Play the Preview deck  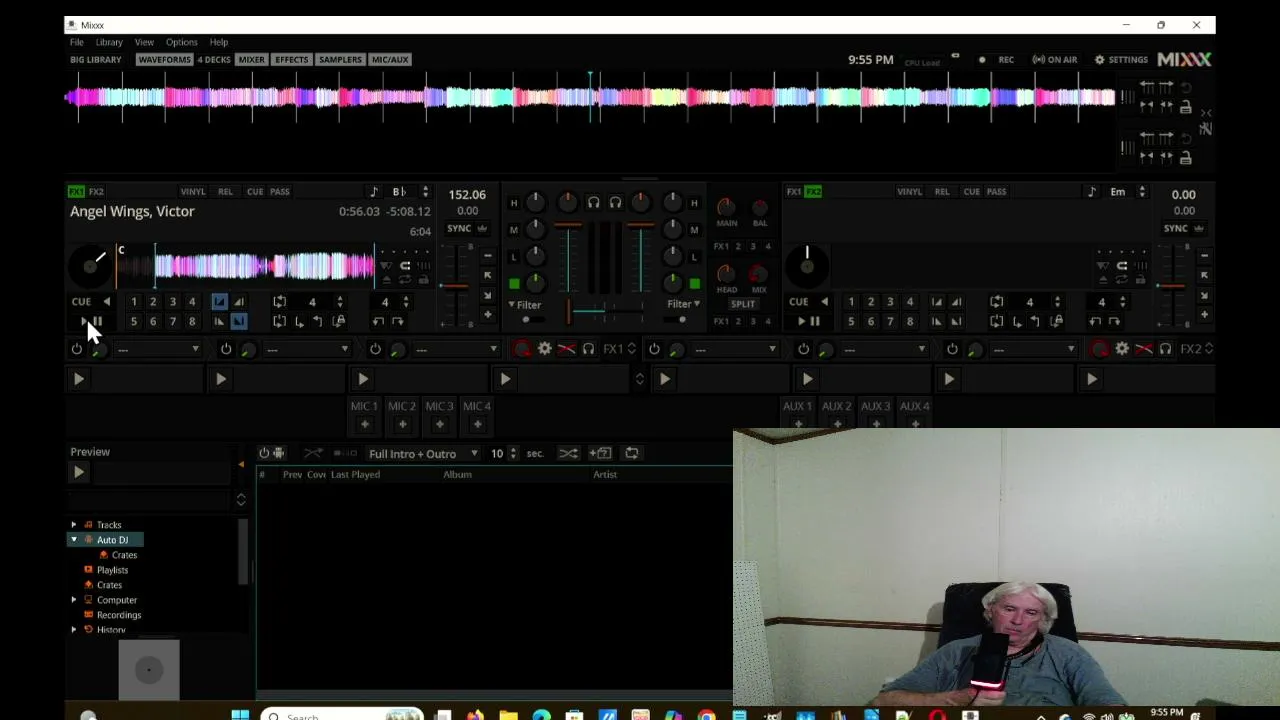pos(79,472)
